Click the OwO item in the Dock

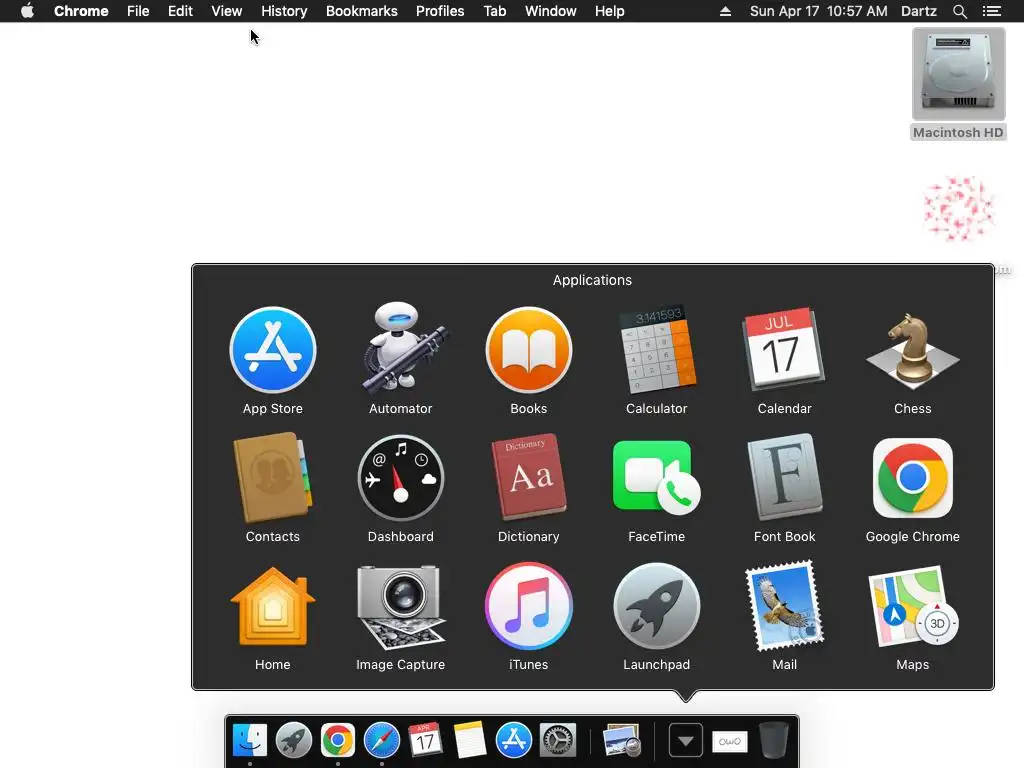click(729, 741)
